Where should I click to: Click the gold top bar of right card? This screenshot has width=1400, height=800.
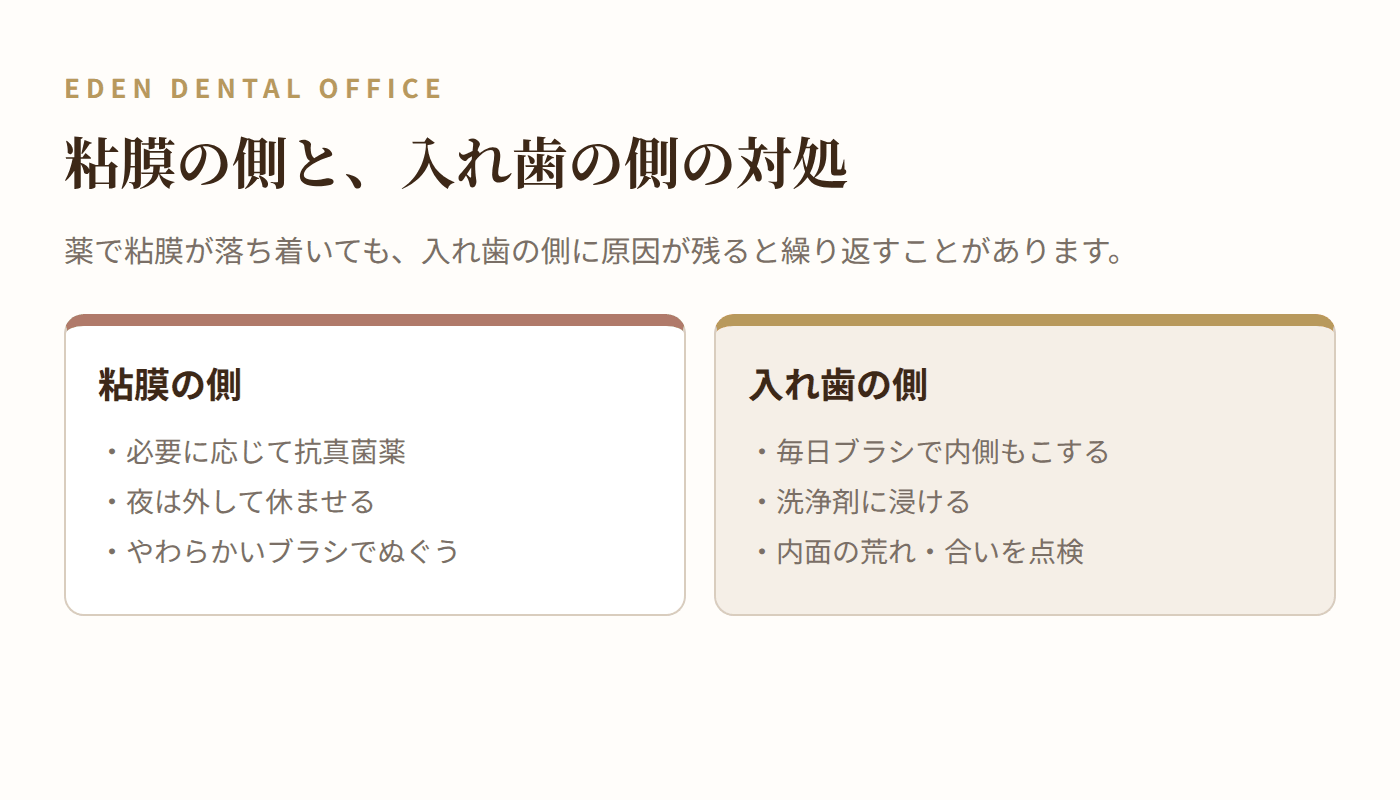click(1025, 320)
